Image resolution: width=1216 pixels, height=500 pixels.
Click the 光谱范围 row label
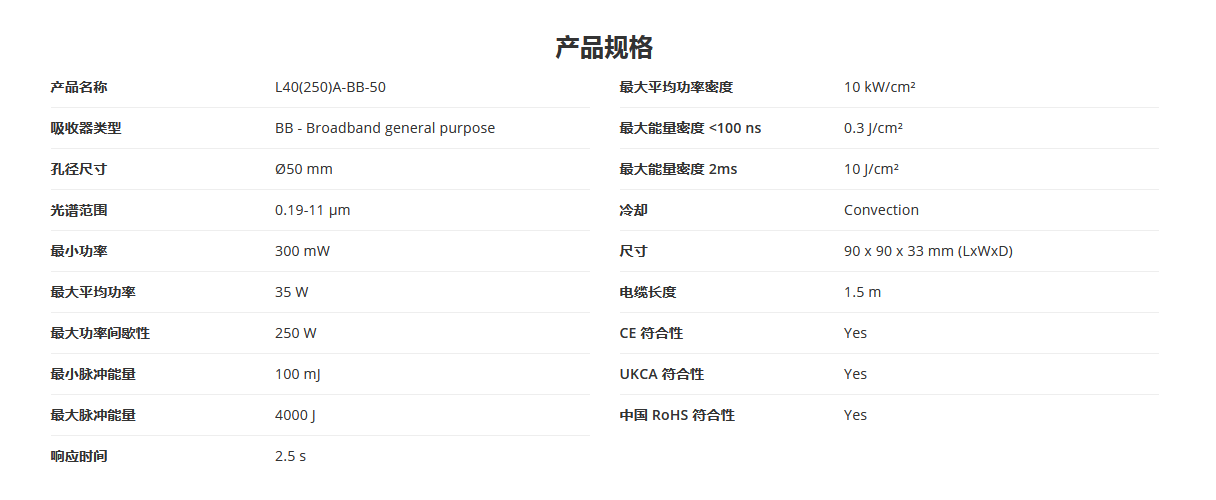tap(78, 210)
